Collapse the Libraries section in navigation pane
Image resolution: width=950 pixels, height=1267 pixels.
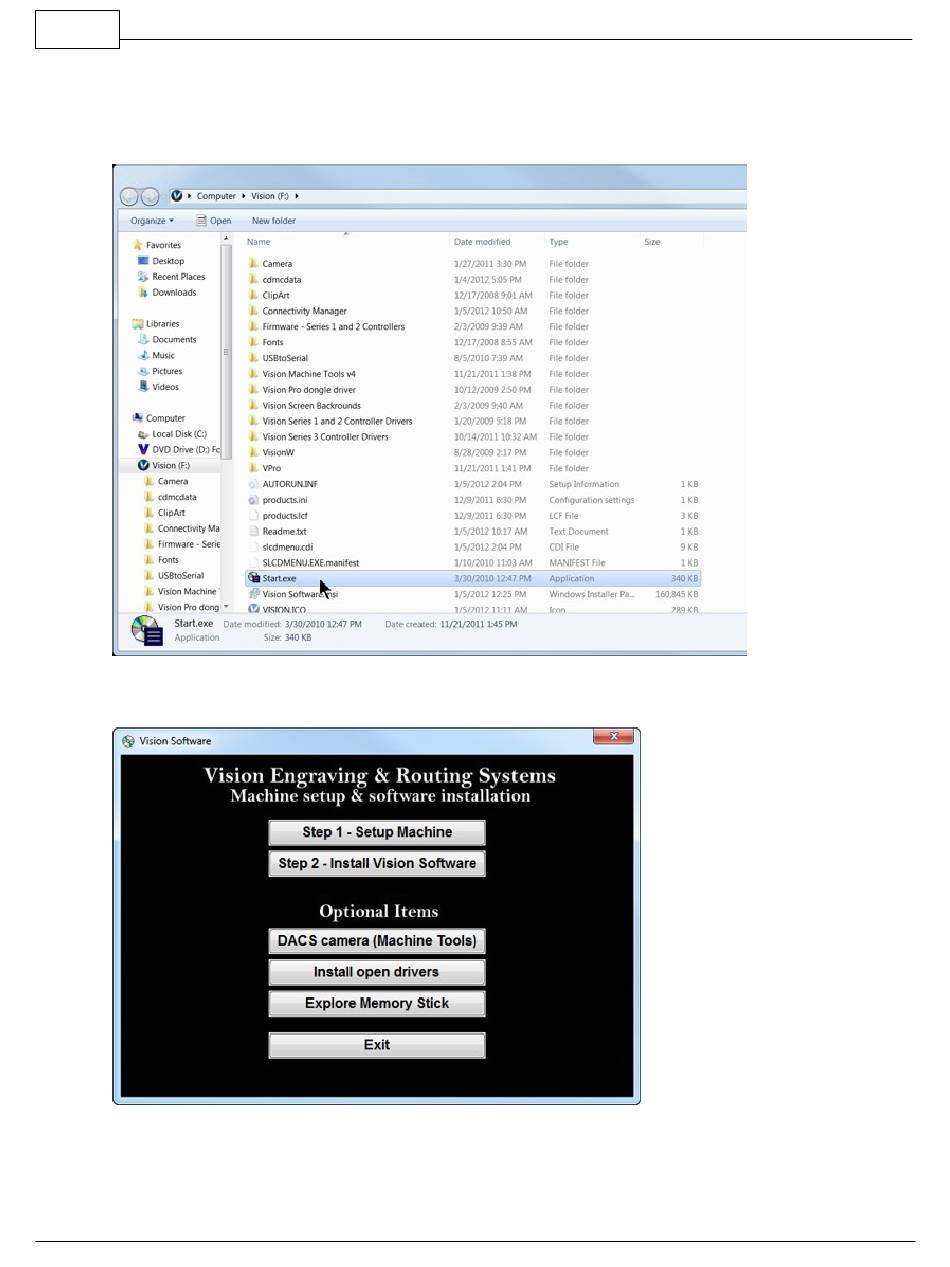[x=137, y=324]
